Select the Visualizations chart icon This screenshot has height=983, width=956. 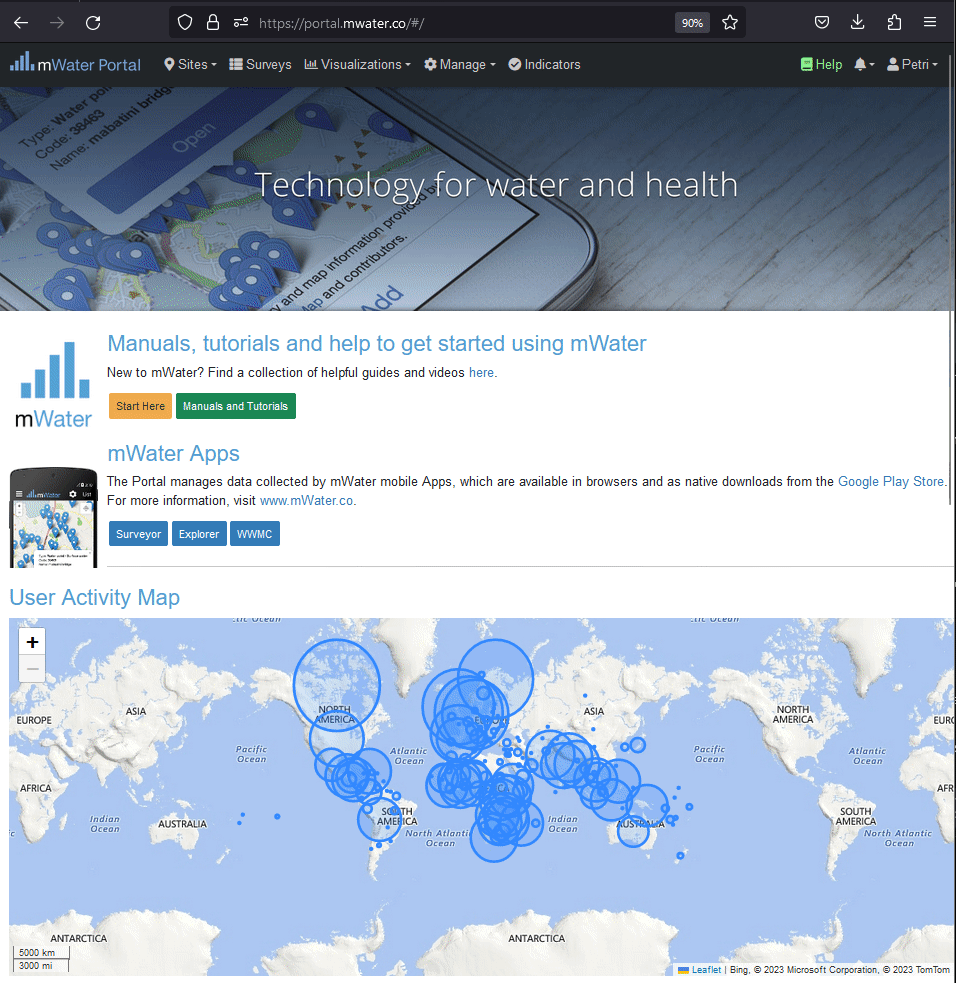314,64
